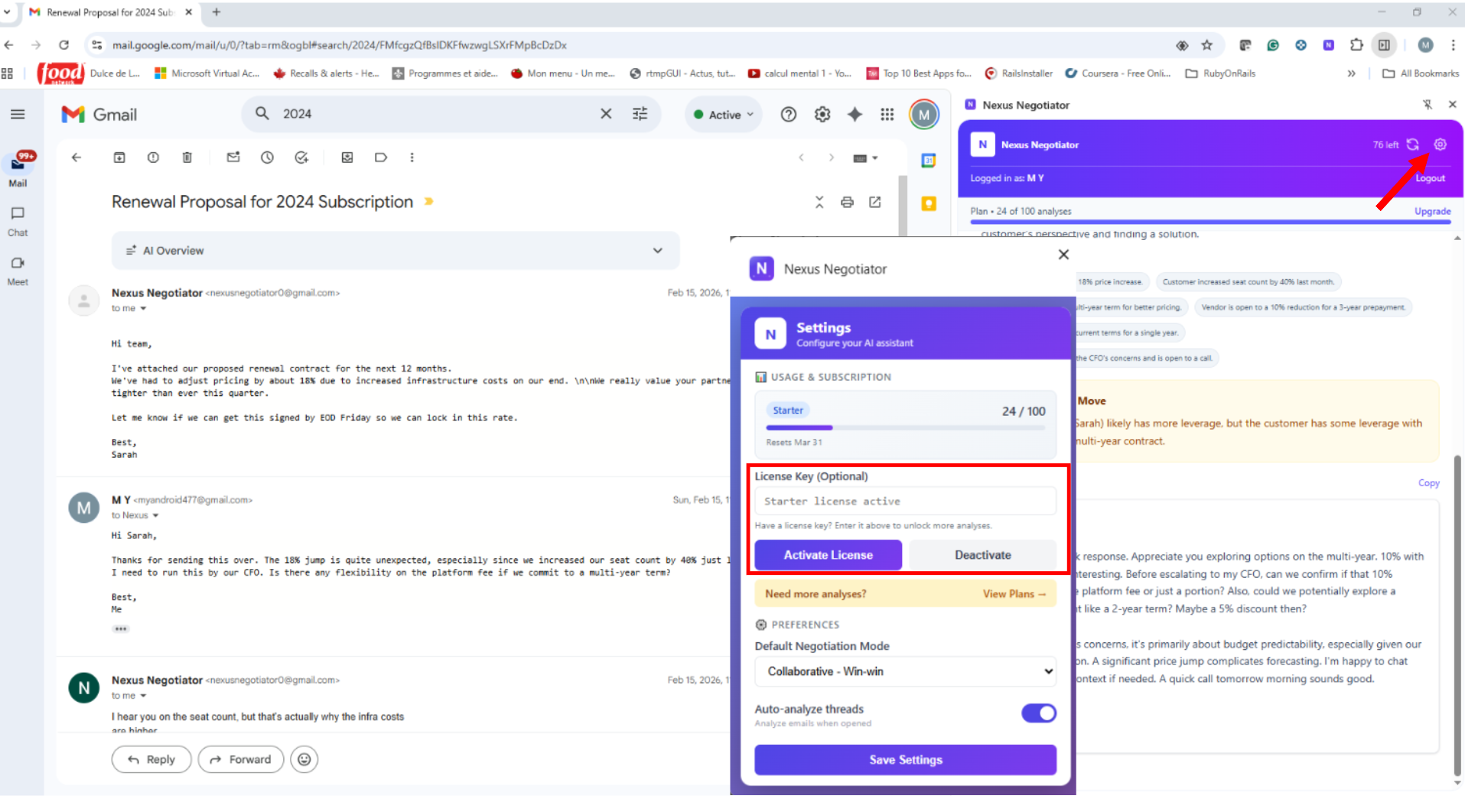The width and height of the screenshot is (1465, 812).
Task: Open the Default Negotiation Mode dropdown
Action: [x=905, y=671]
